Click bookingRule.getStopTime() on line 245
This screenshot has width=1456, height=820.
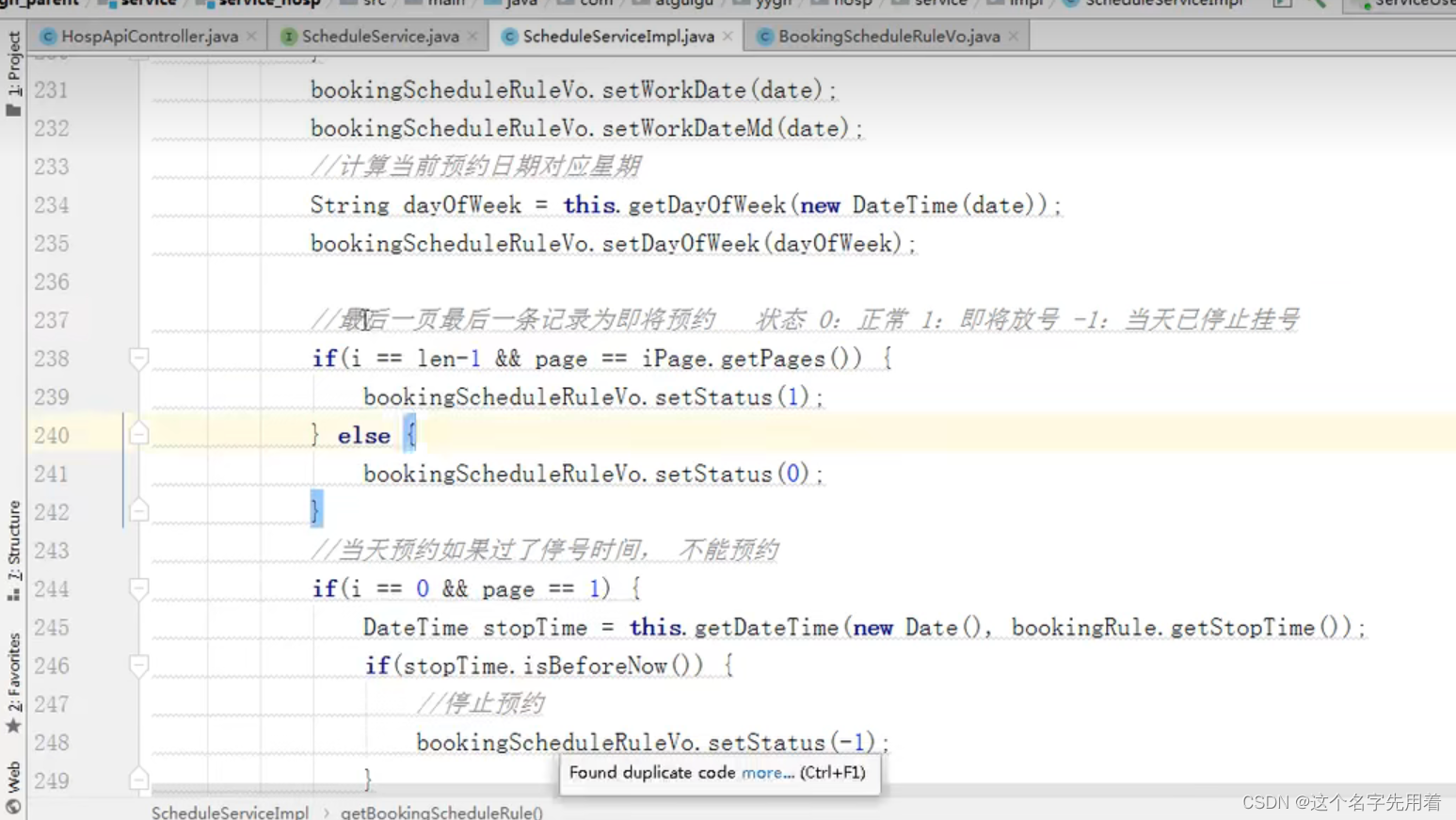pyautogui.click(x=1180, y=628)
